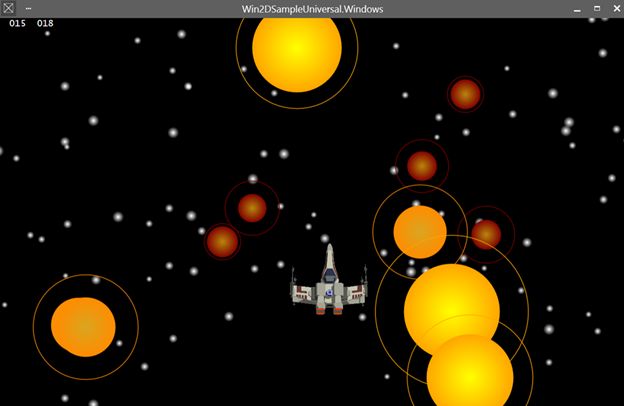Click the 015 counter text
This screenshot has height=406, width=624.
[18, 23]
